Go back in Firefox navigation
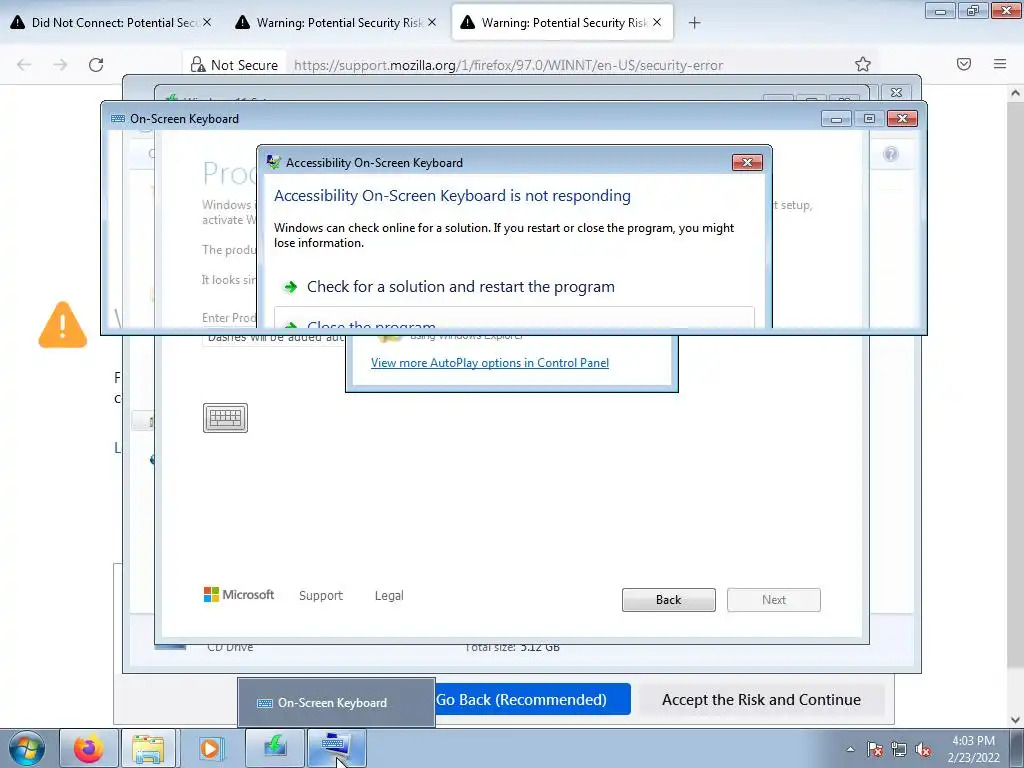1024x768 pixels. [24, 65]
